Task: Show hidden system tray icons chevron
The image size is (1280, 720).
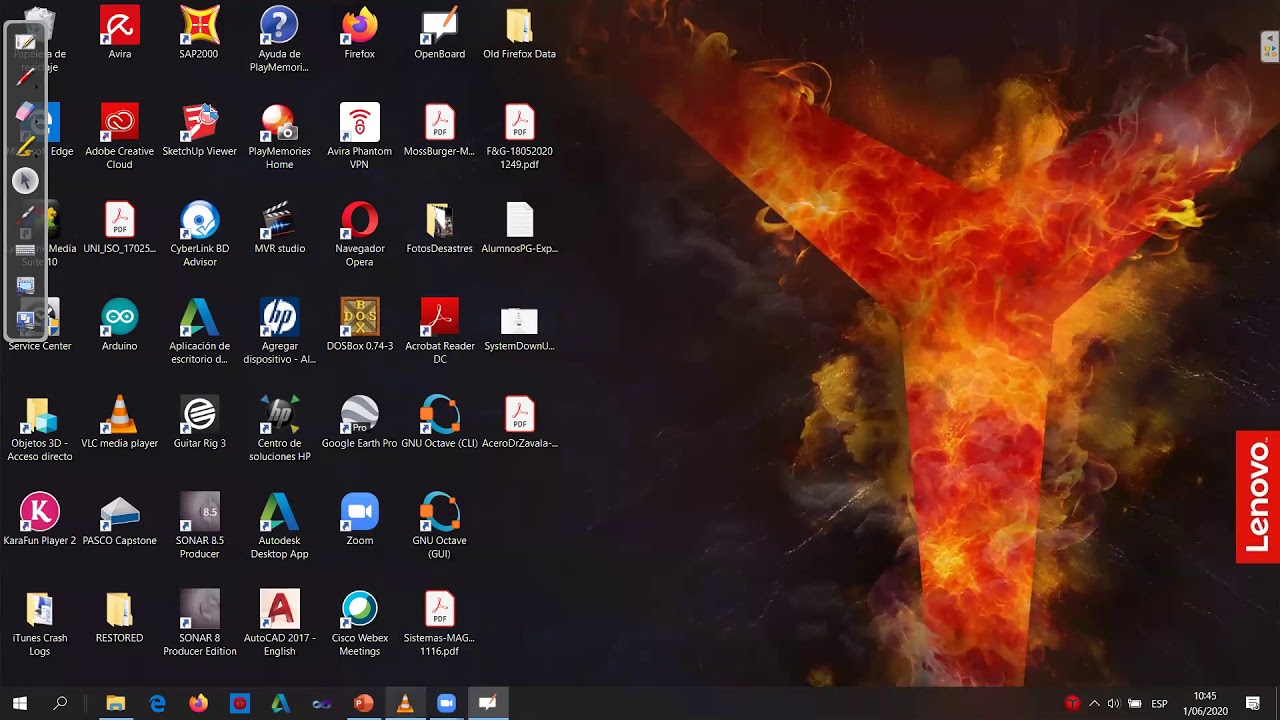Action: 1094,704
